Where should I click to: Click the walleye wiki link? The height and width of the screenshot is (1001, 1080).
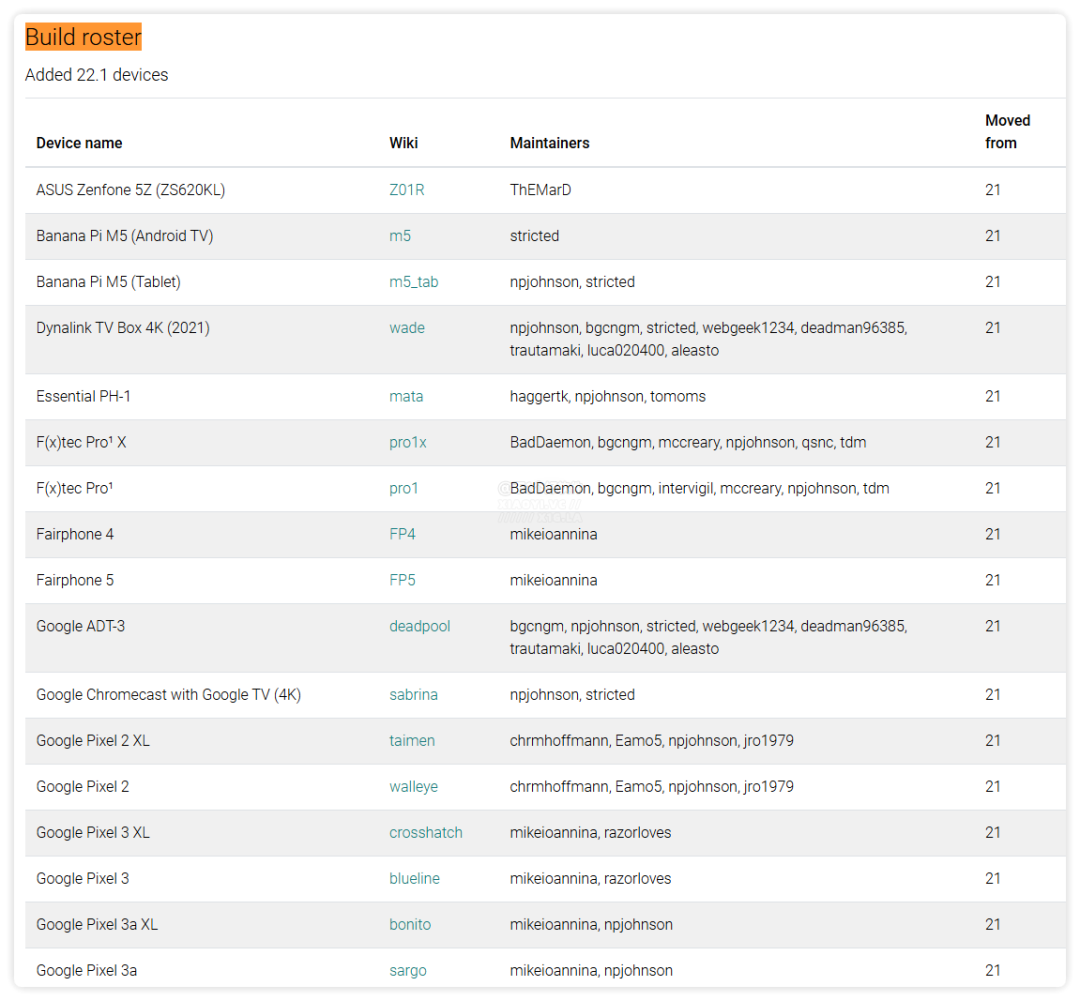413,786
